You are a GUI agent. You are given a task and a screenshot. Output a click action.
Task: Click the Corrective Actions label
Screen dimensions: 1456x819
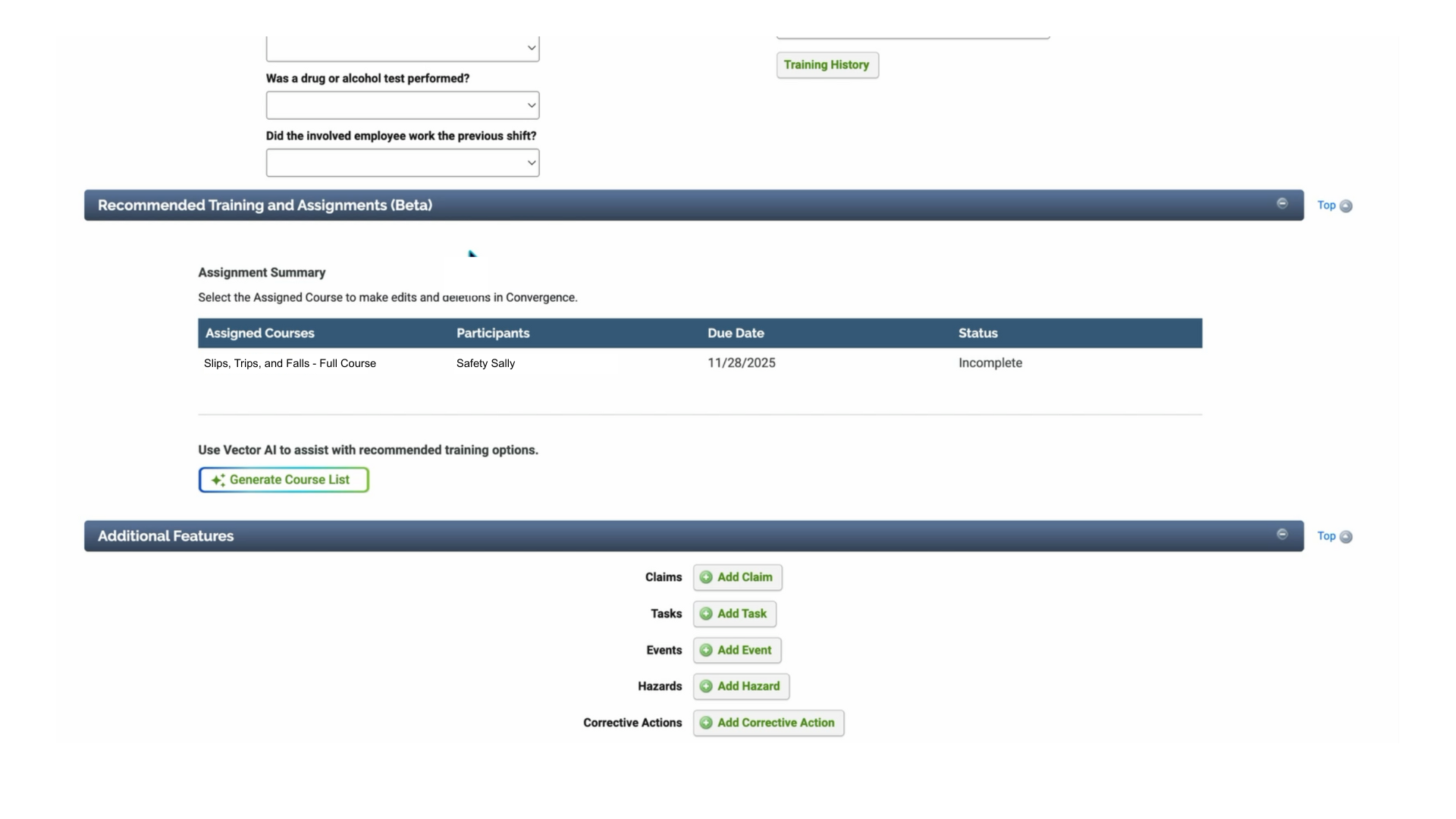point(632,723)
